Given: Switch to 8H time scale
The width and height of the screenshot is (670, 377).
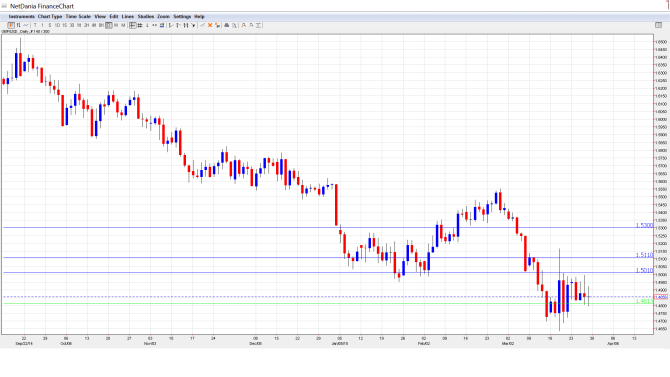Looking at the screenshot, I should (101, 26).
